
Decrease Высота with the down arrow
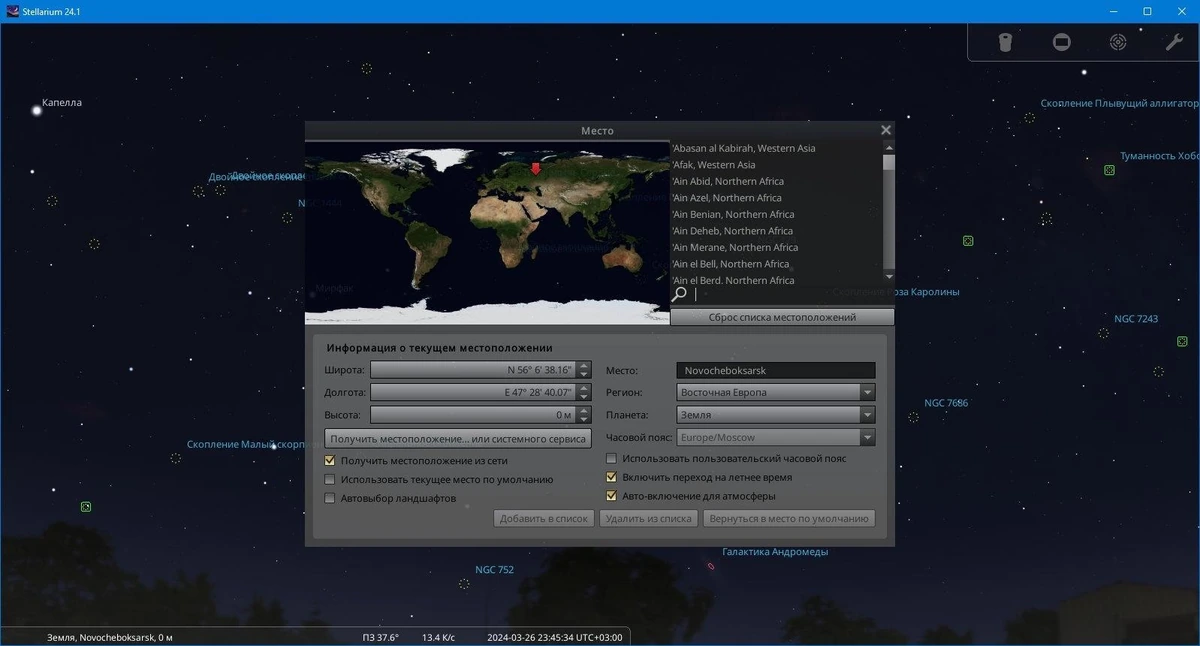[584, 419]
